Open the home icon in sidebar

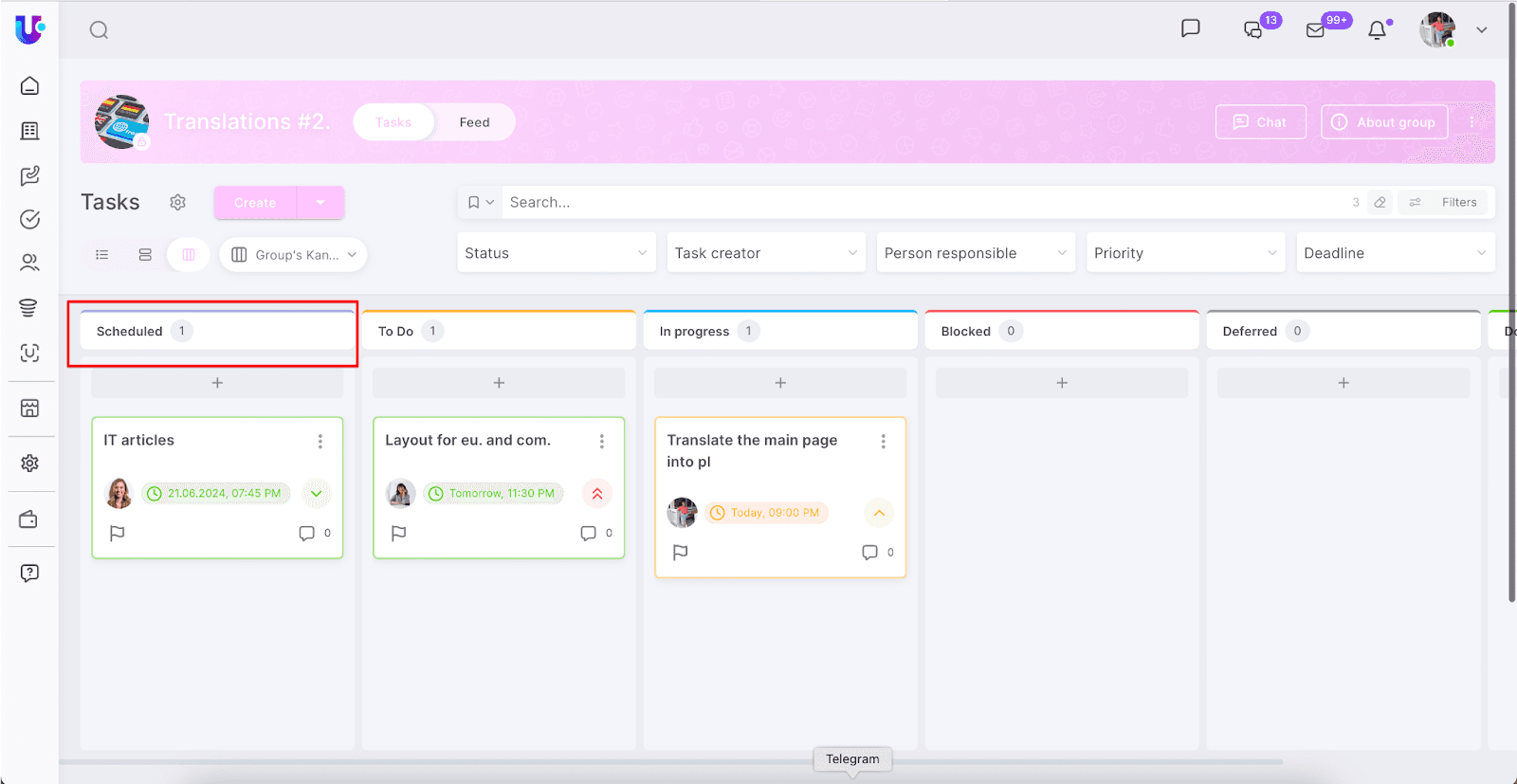(x=29, y=86)
